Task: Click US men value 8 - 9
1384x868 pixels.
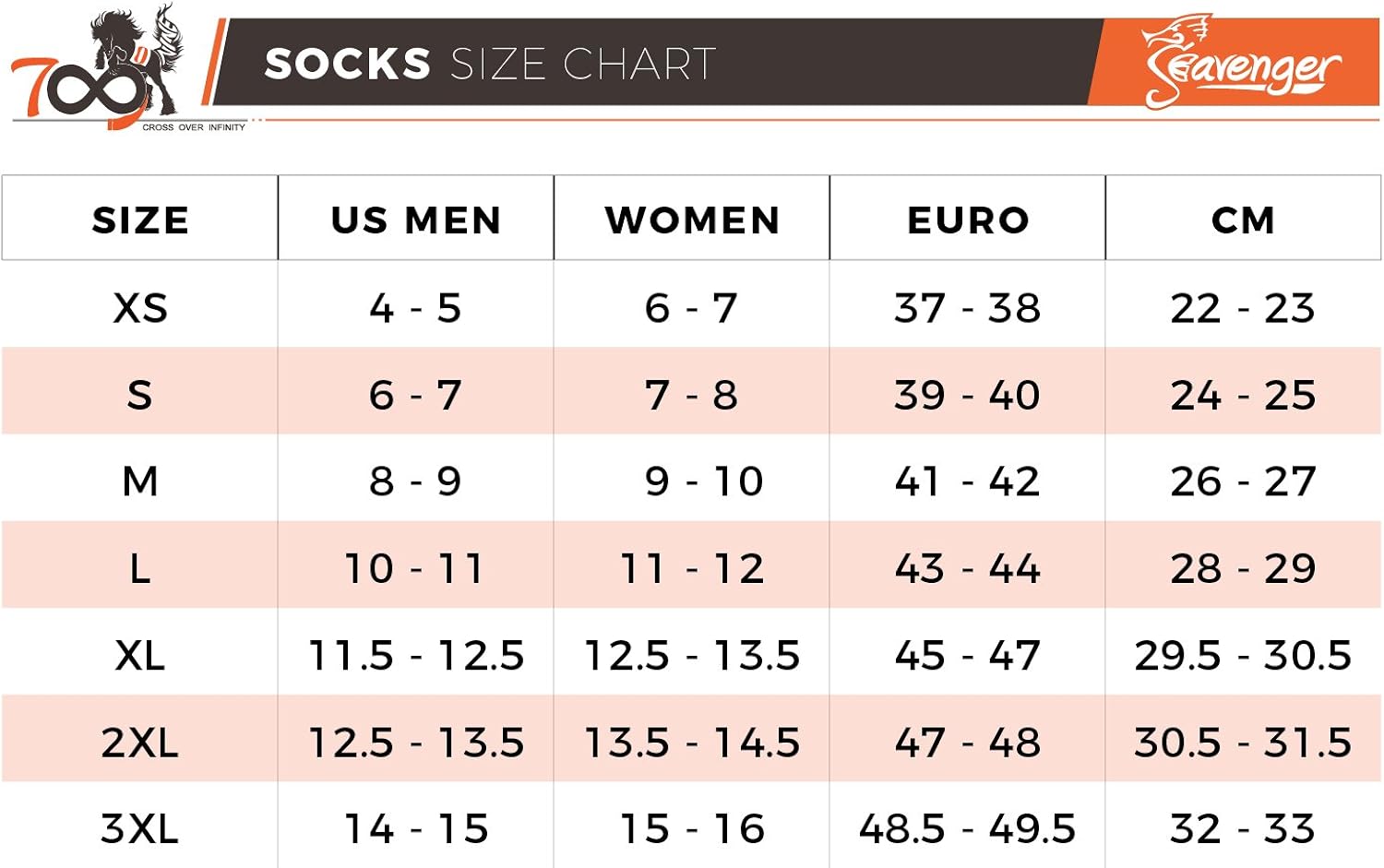Action: (x=416, y=482)
